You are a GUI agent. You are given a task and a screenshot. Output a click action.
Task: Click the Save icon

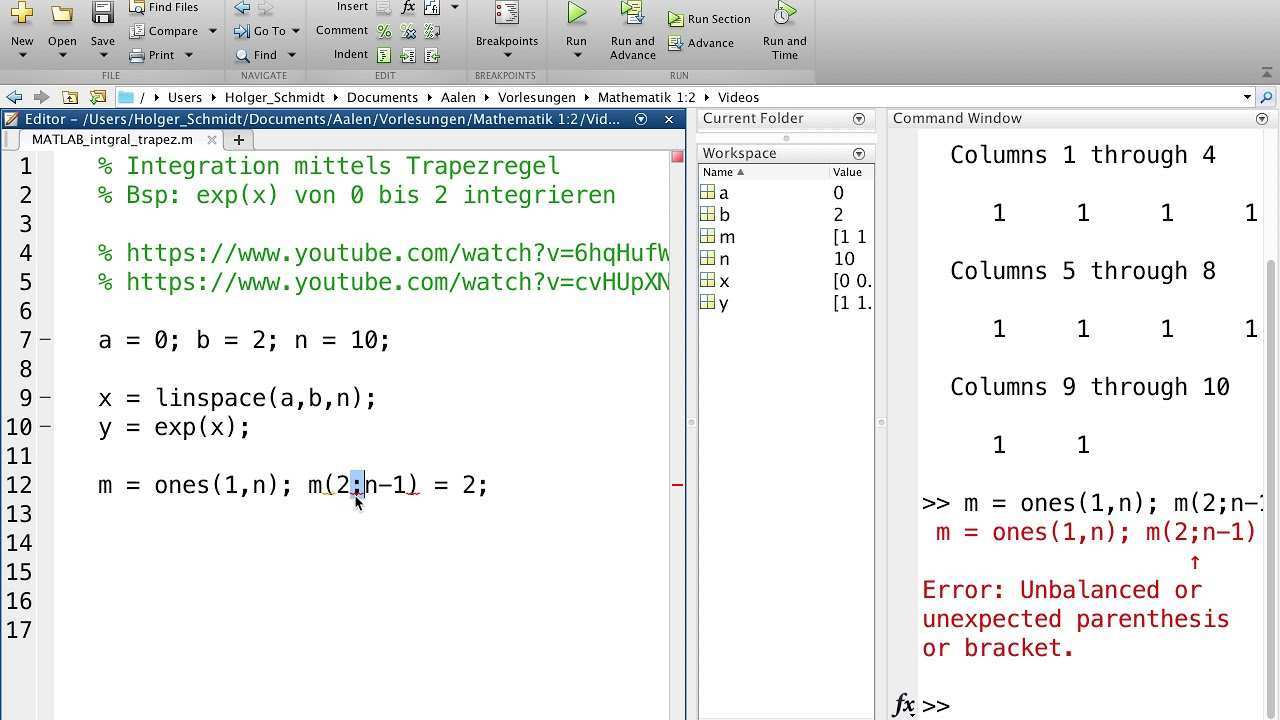[x=102, y=14]
